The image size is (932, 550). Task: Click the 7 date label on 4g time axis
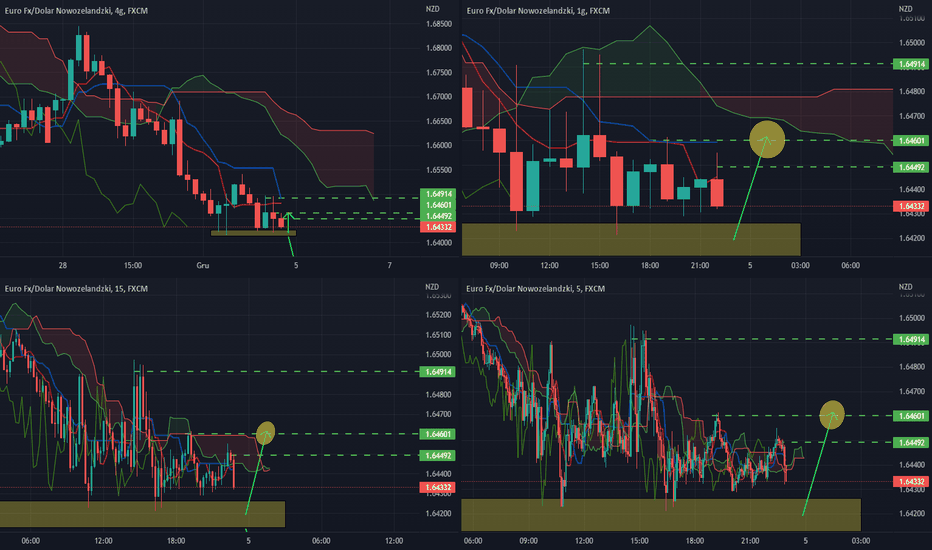pos(390,266)
